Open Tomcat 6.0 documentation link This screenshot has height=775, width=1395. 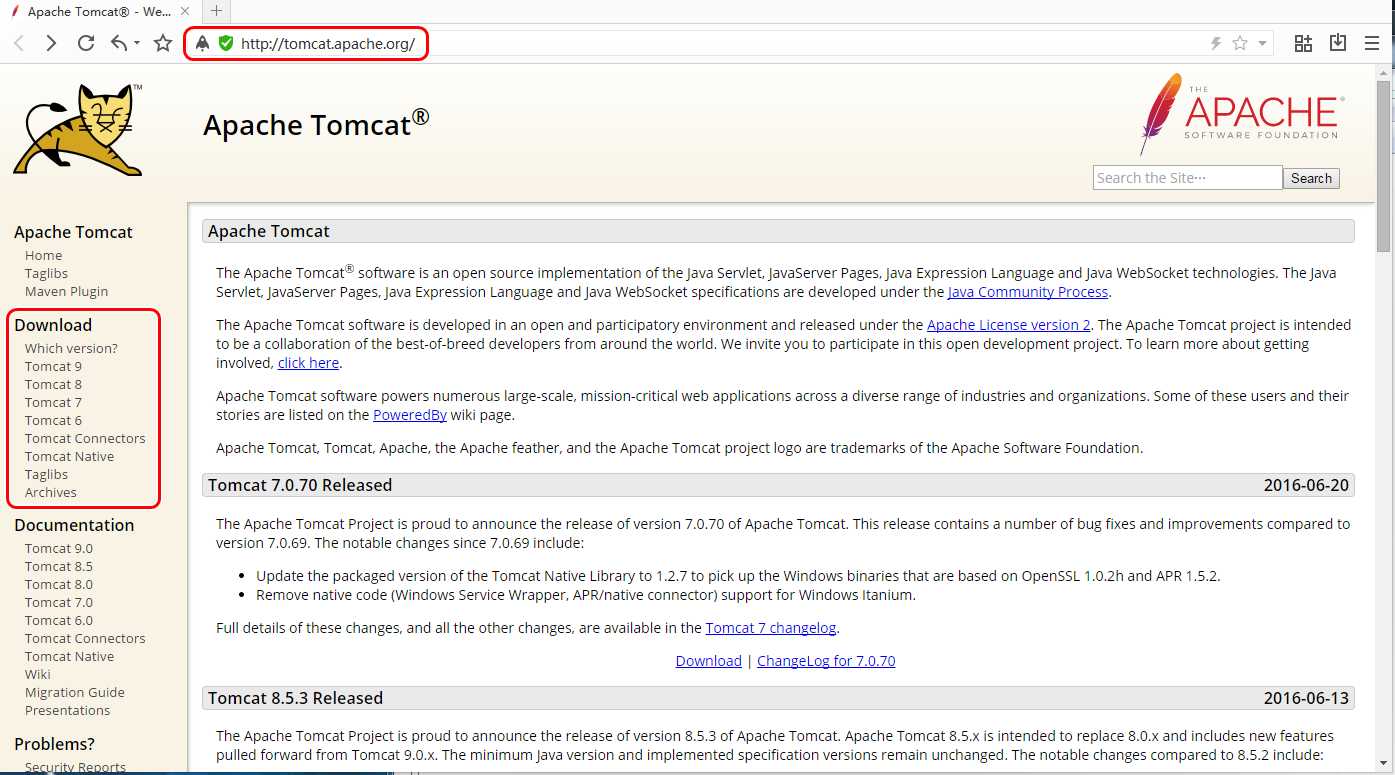[58, 620]
